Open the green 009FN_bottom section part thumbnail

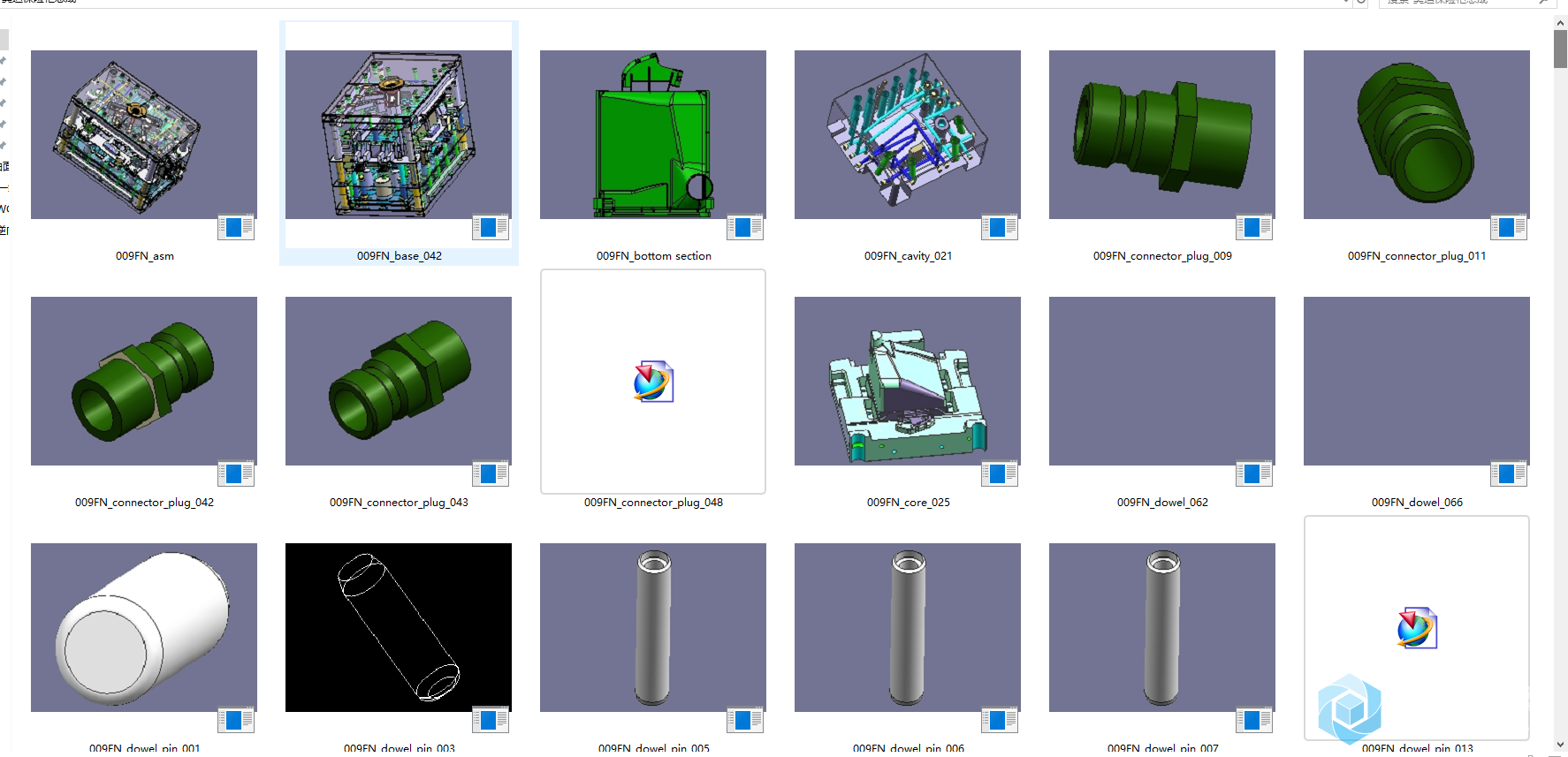[653, 134]
